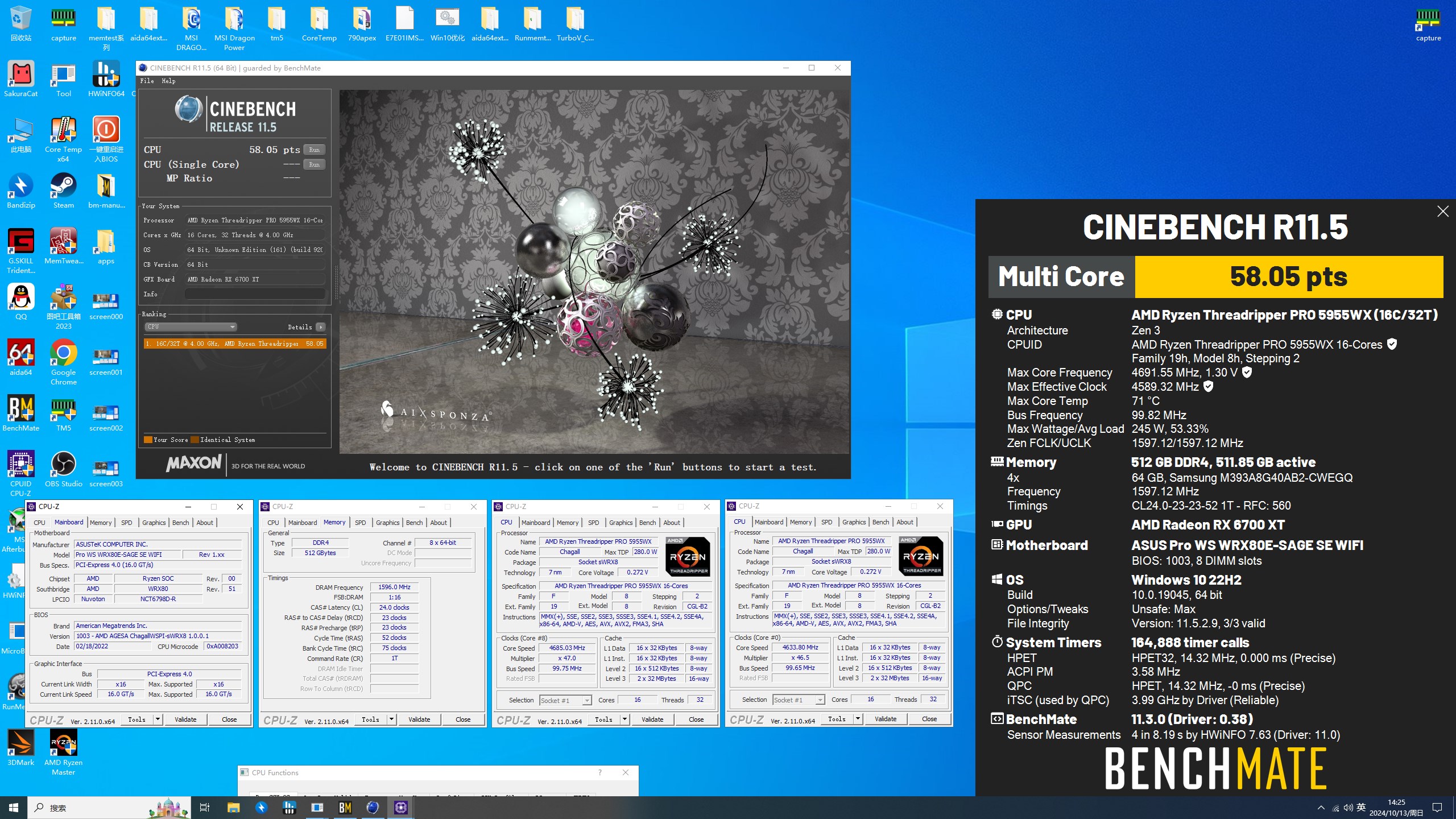Open G.SKILL Trident desktop icon
Screen dimensions: 1456x819
click(x=20, y=251)
